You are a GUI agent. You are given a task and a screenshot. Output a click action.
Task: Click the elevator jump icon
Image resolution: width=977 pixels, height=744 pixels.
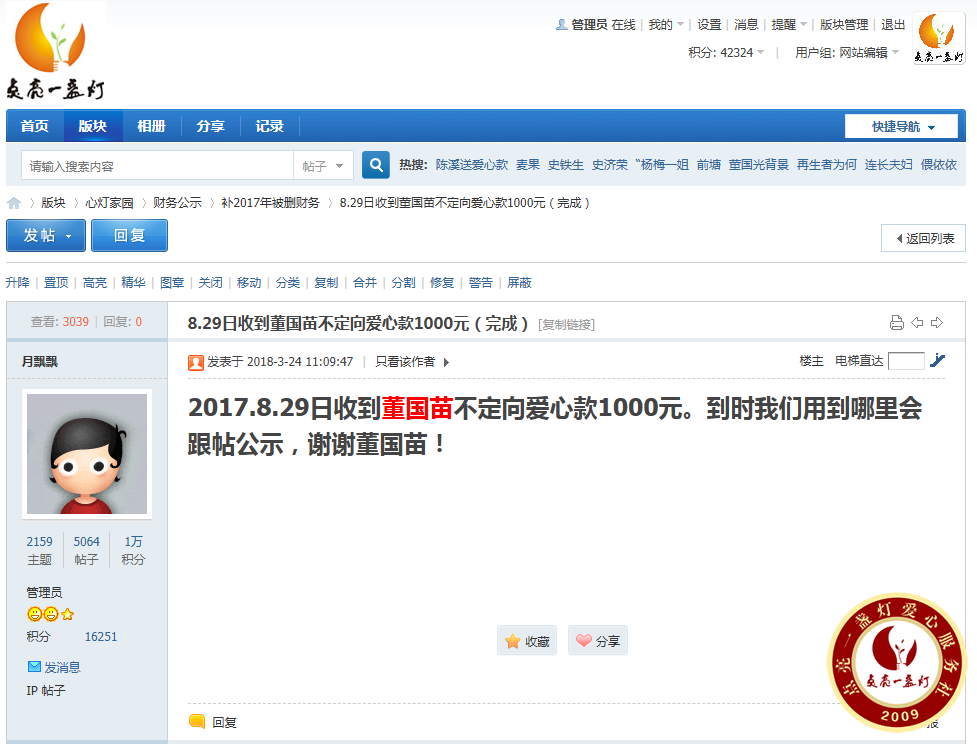(937, 361)
